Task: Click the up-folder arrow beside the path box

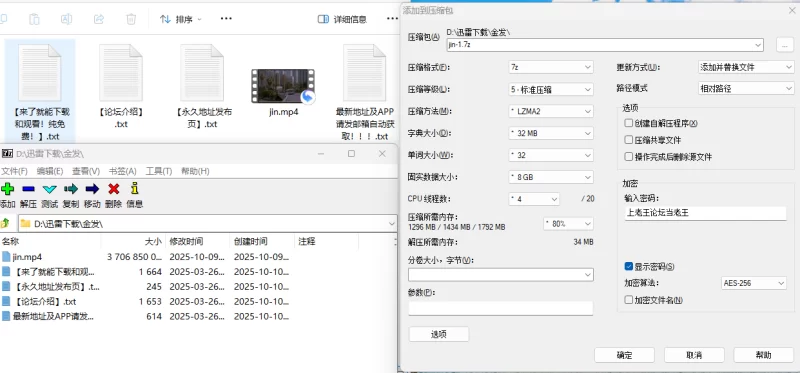Action: point(6,223)
